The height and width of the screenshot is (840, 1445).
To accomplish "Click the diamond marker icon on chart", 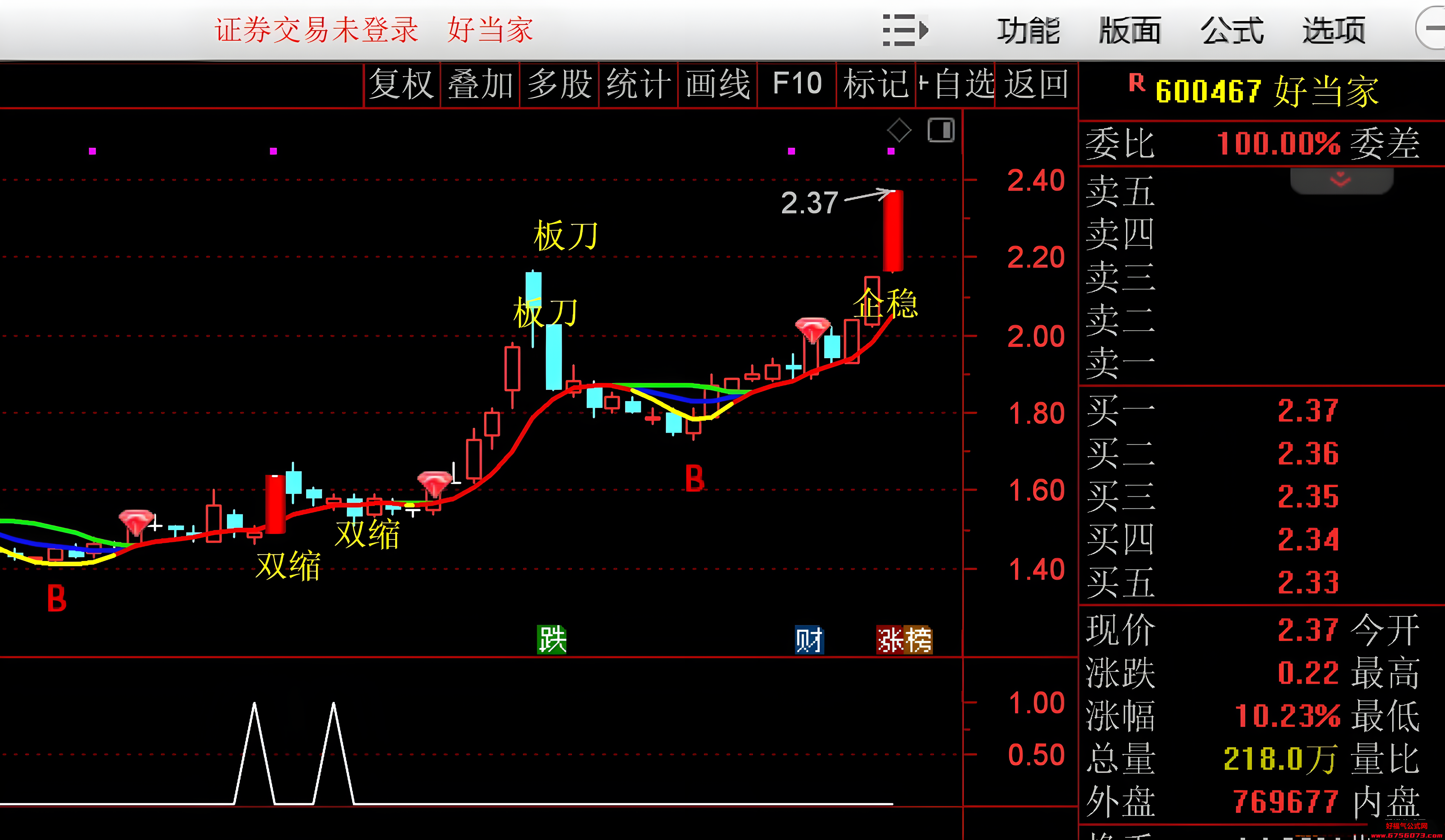I will pos(899,130).
